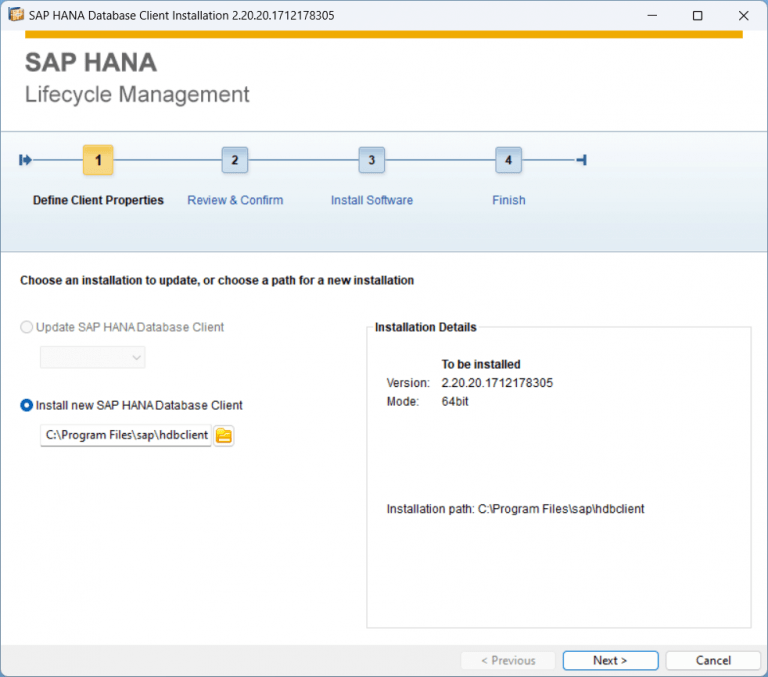Cancel the installation wizard
Viewport: 768px width, 677px height.
[713, 660]
